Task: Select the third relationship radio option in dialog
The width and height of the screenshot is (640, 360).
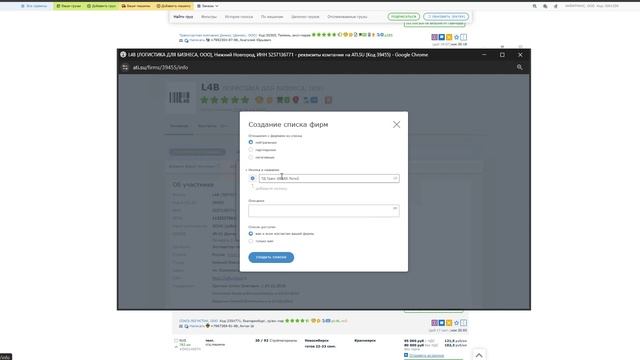Action: coord(251,157)
